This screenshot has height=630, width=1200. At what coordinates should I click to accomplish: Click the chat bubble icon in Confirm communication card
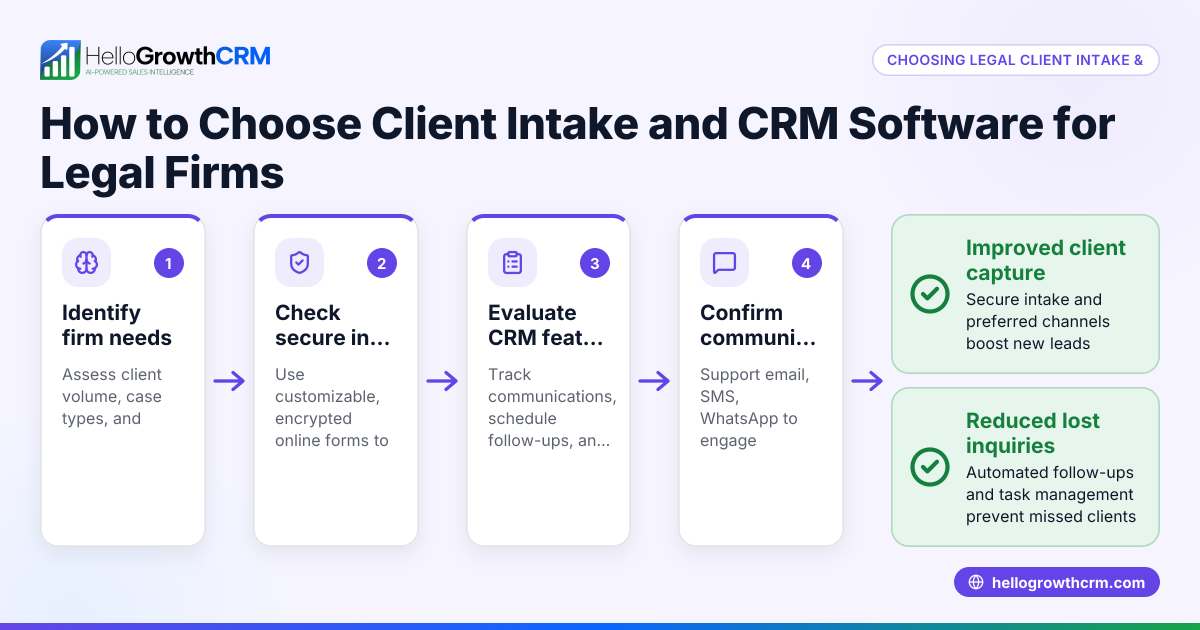[x=724, y=263]
